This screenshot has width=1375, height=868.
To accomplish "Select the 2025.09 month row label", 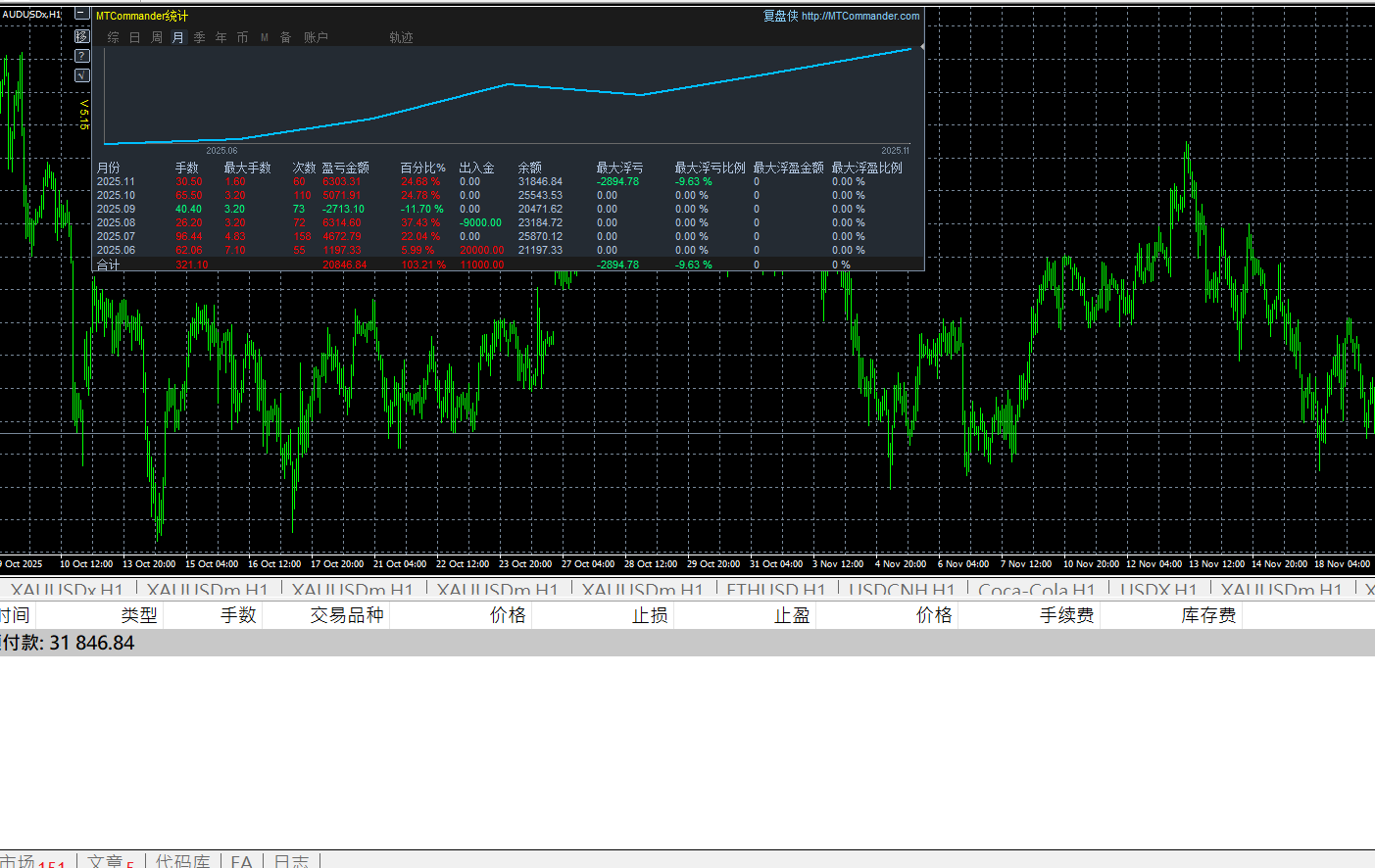I will coord(116,209).
